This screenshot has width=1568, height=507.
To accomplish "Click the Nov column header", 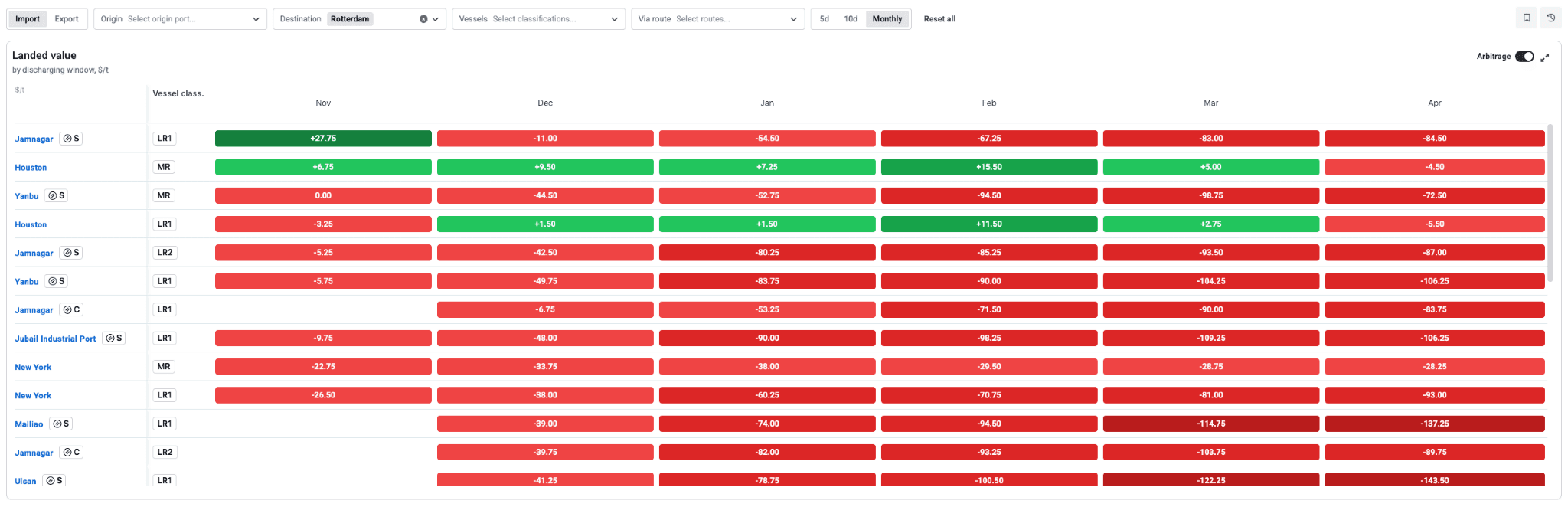I will [323, 103].
